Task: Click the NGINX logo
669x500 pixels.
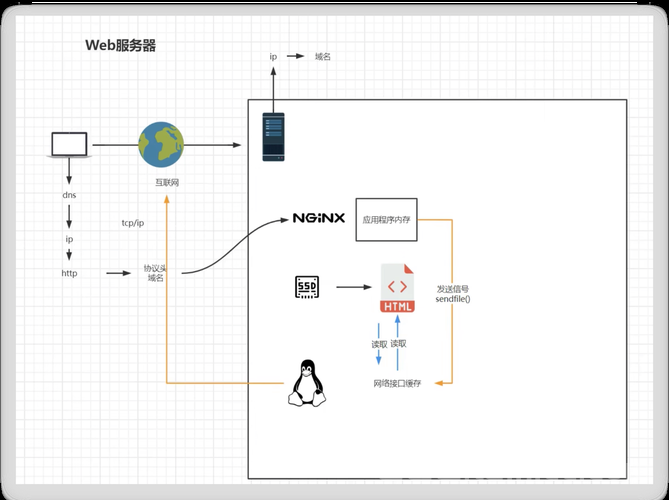Action: 319,218
